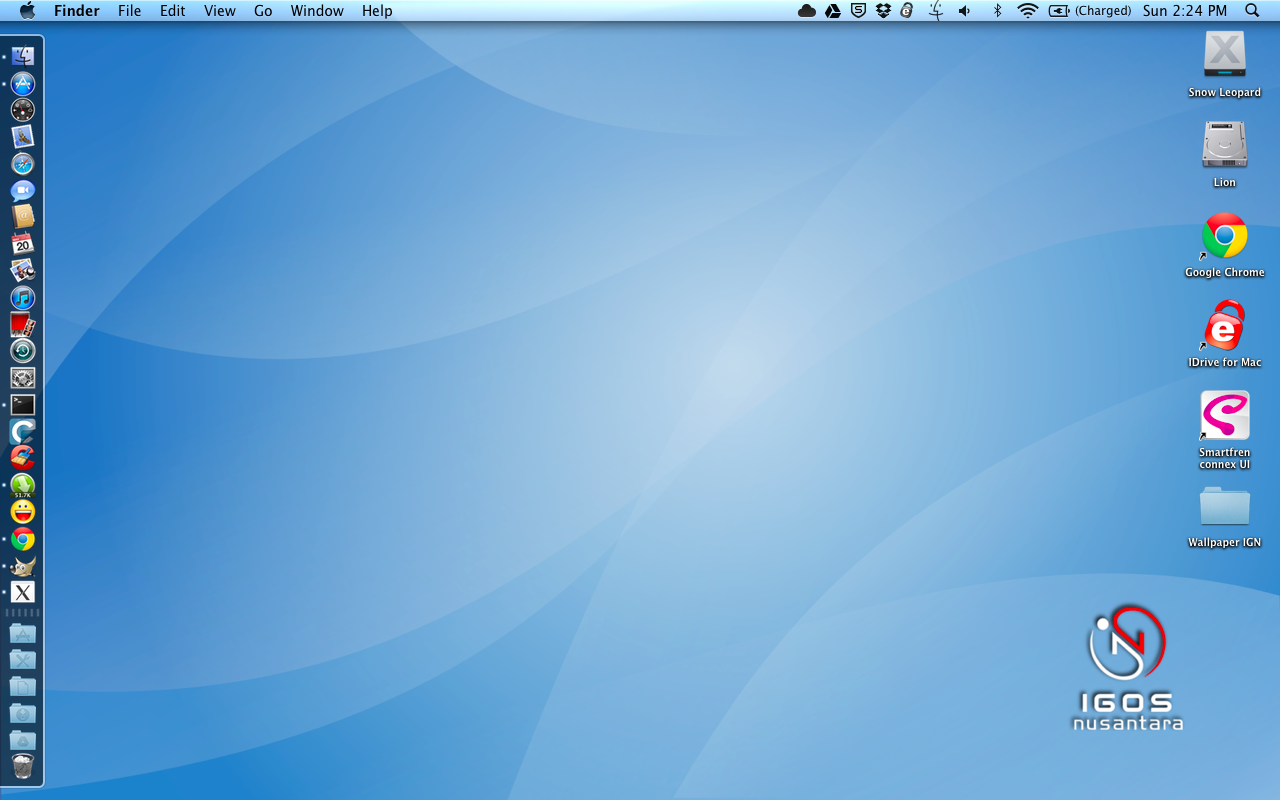This screenshot has height=800, width=1280.
Task: Select Google Chrome desktop shortcut
Action: 1225,244
